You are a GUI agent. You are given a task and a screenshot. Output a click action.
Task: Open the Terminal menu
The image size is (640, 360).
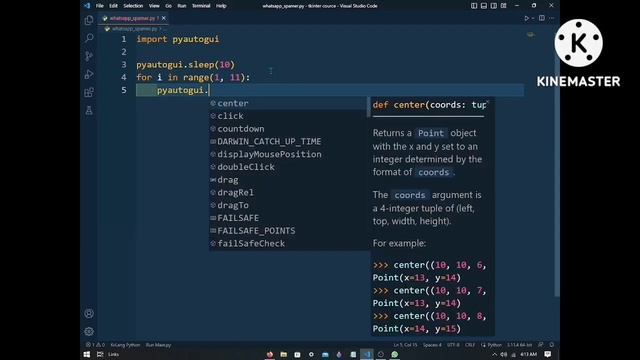(201, 6)
